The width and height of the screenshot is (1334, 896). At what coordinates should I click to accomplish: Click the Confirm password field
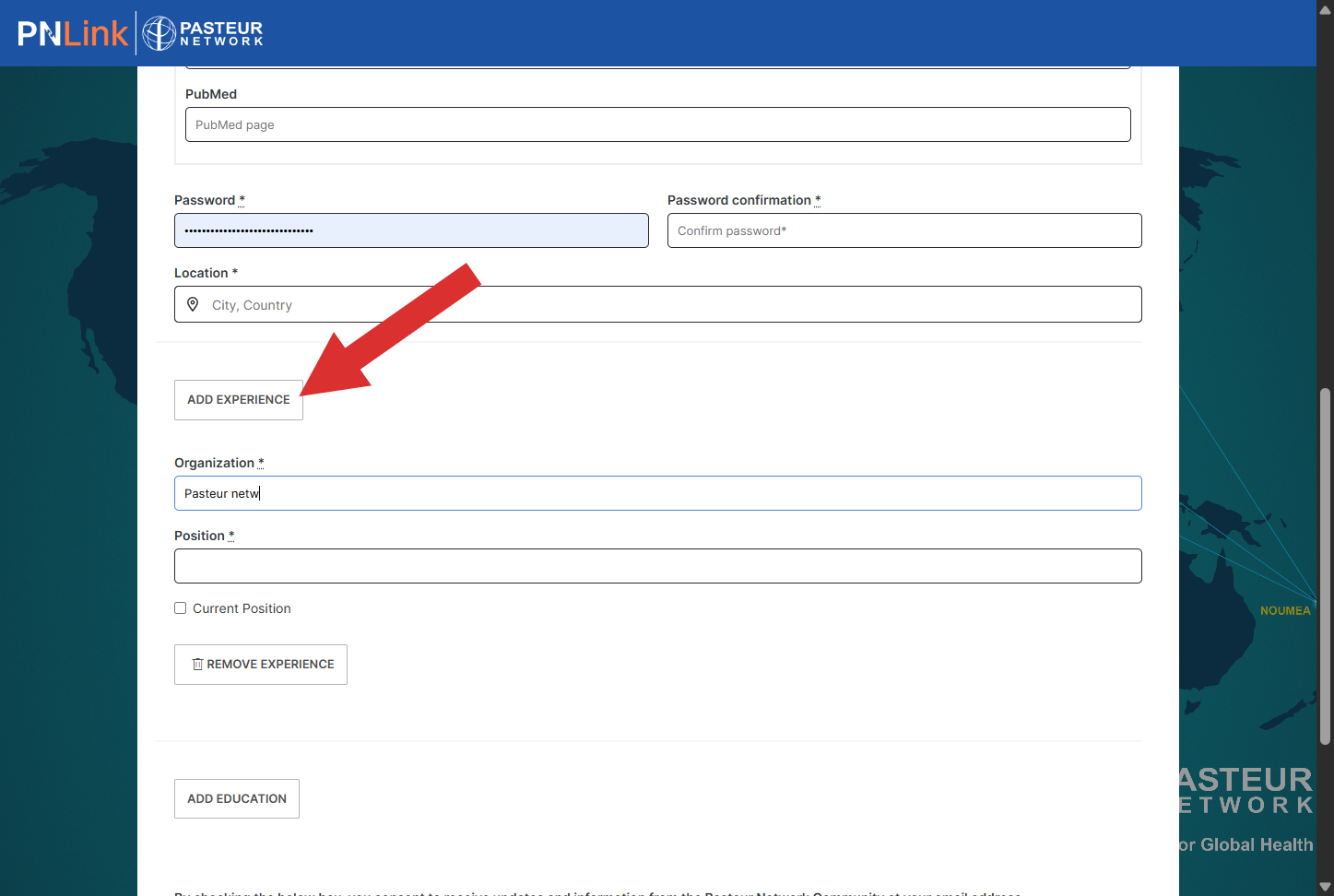(x=904, y=230)
